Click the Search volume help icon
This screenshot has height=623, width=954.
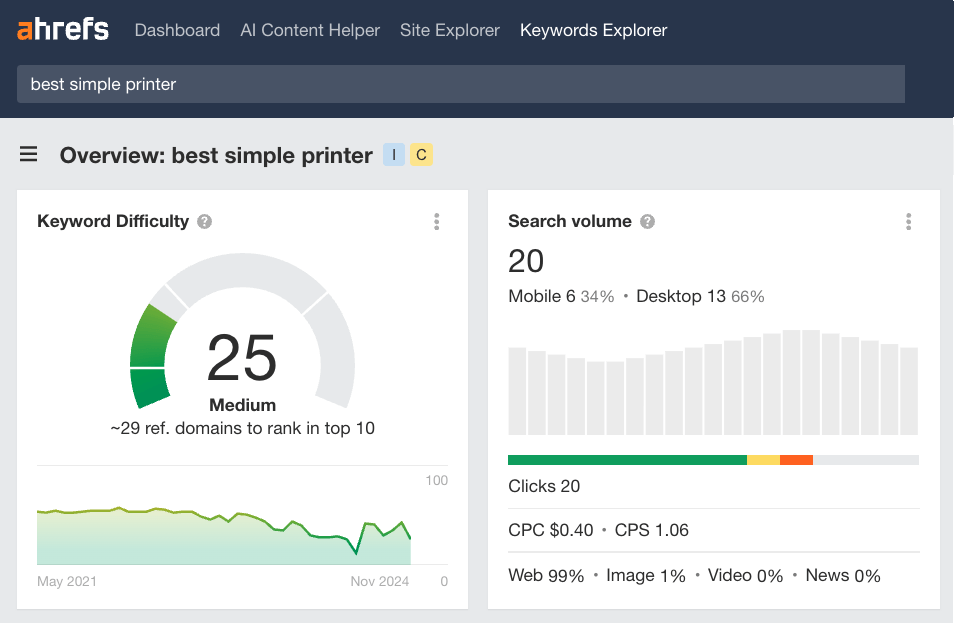647,221
